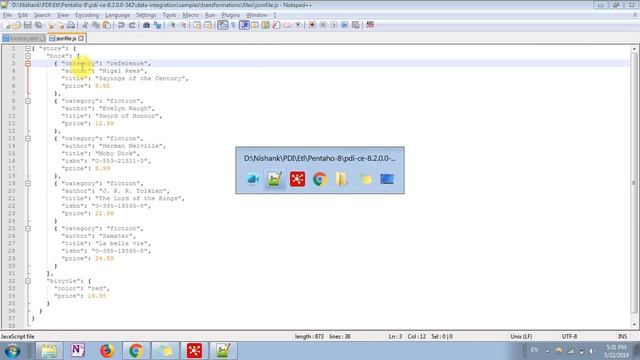Click the Zoom Out toolbar icon
The image size is (640, 360).
(183, 25)
